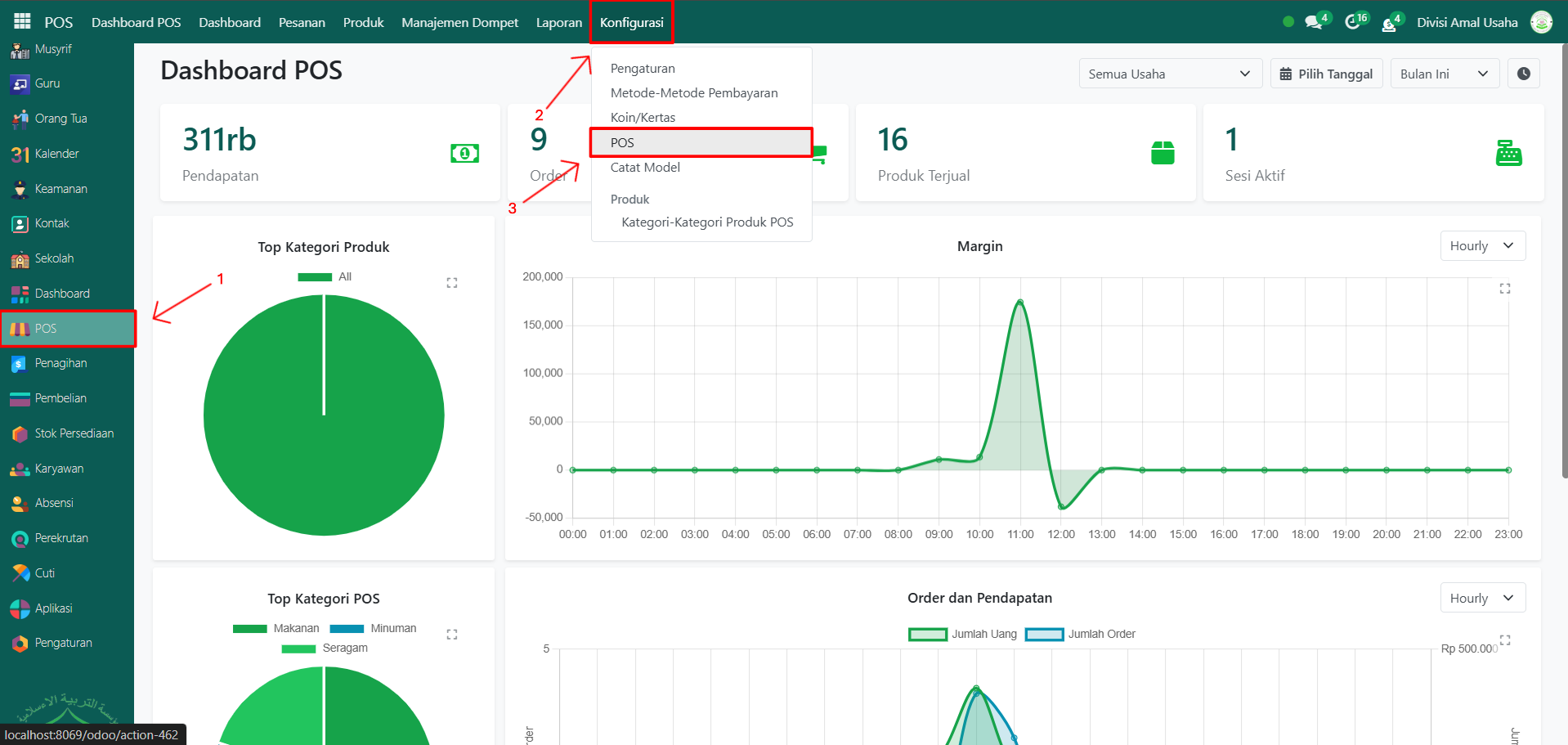Open the Kalender app in sidebar

pos(56,154)
